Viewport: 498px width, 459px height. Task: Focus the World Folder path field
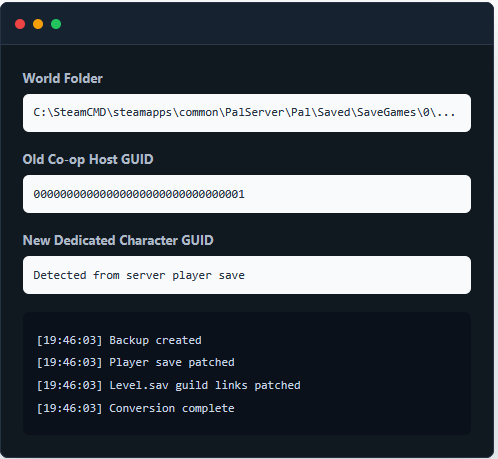point(247,113)
